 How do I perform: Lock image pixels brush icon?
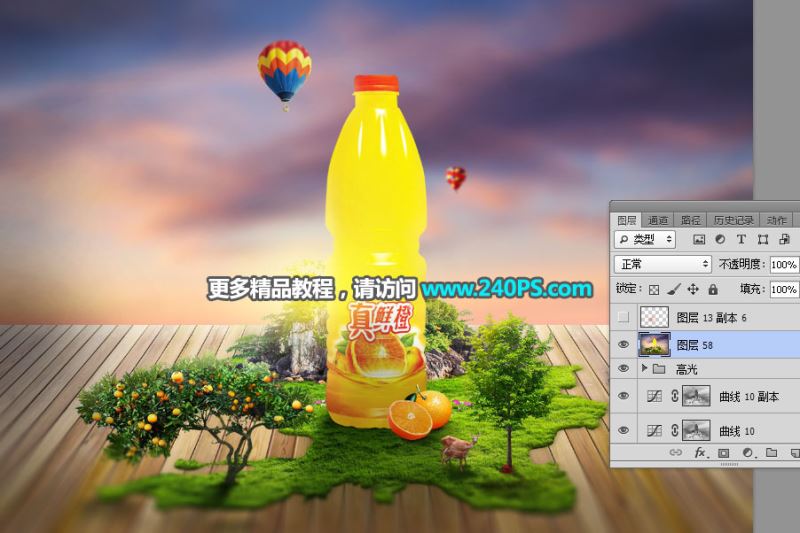pyautogui.click(x=673, y=289)
